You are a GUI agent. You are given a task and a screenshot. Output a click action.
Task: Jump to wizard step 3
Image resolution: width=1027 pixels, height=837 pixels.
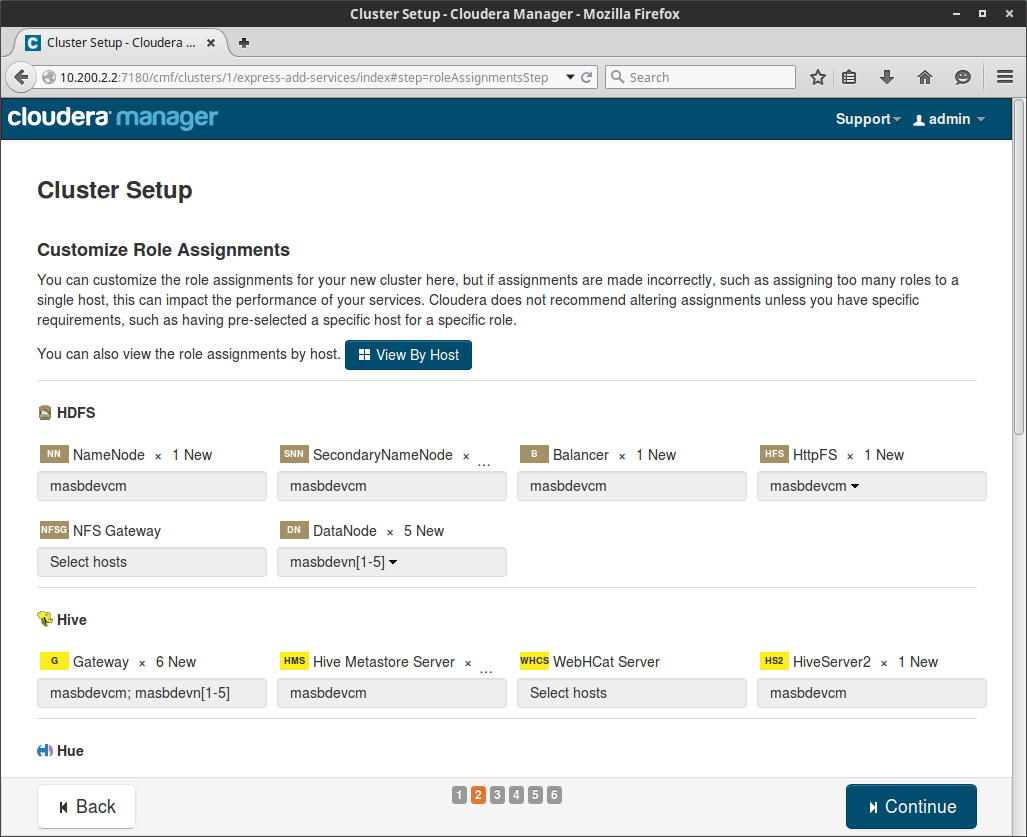pyautogui.click(x=497, y=795)
